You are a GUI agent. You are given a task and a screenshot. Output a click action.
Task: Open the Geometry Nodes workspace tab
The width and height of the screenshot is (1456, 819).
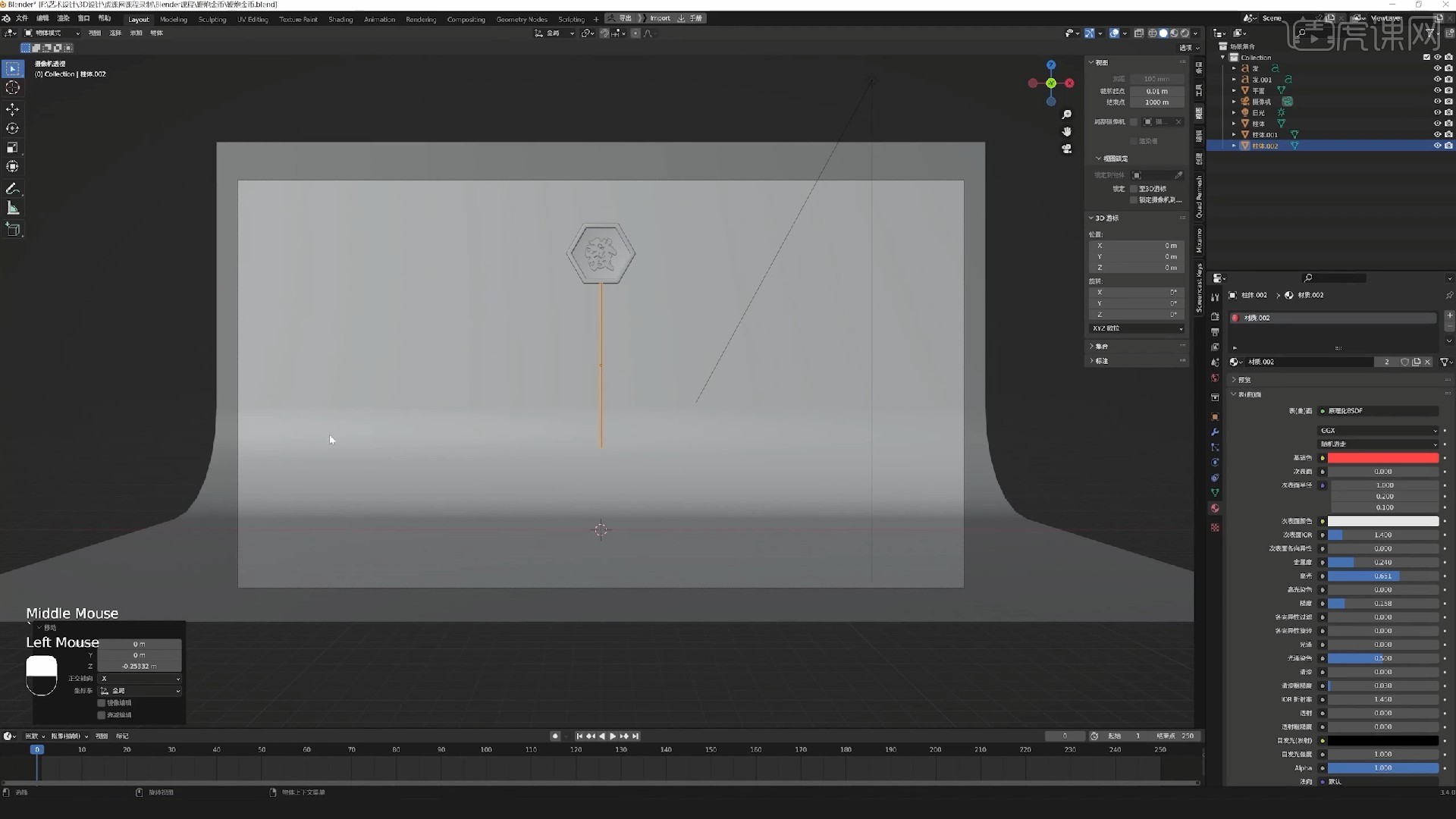click(x=522, y=19)
